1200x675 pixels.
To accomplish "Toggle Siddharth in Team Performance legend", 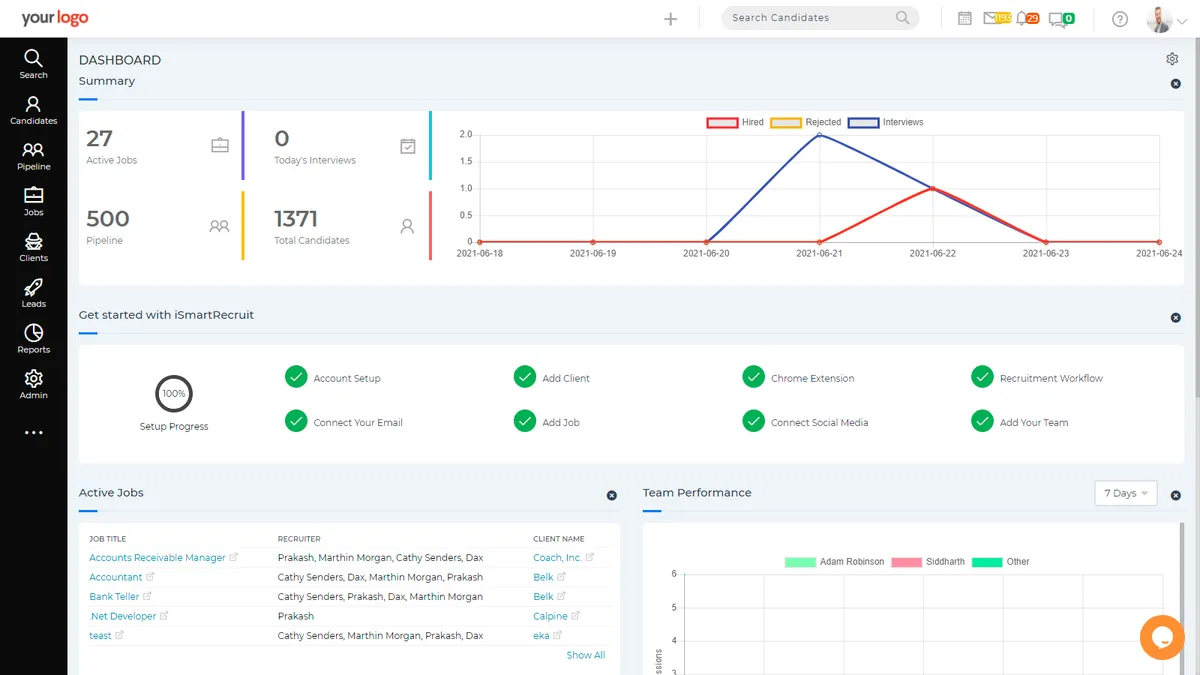I will pyautogui.click(x=928, y=562).
